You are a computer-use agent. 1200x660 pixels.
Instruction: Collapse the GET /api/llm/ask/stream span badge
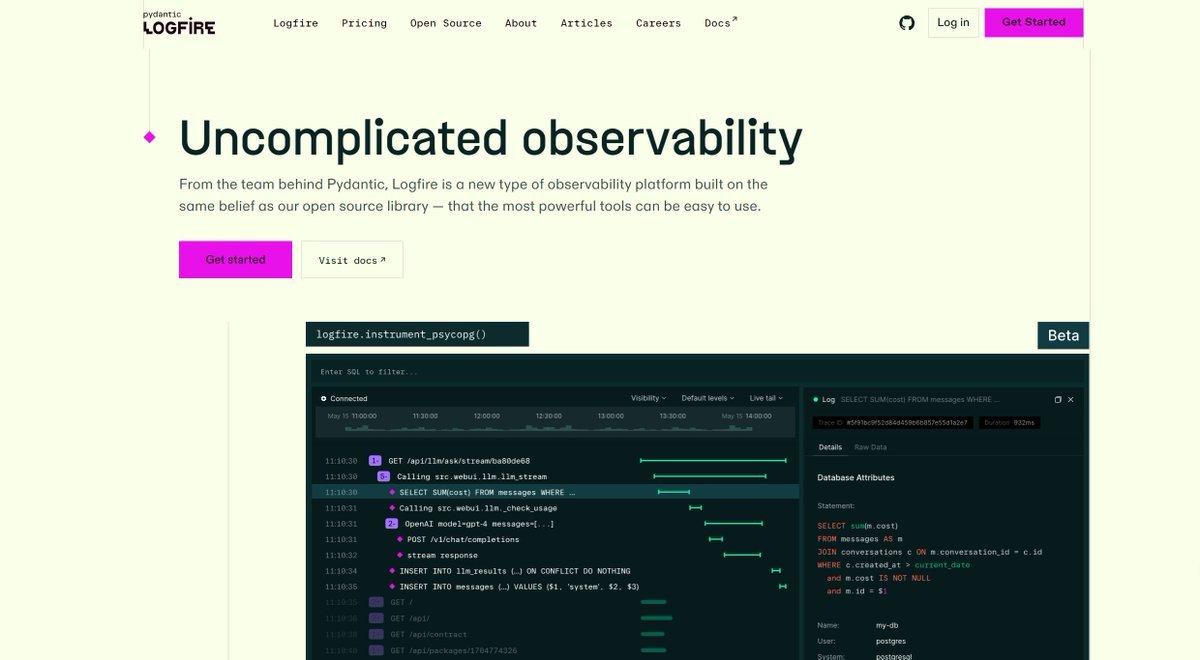(x=375, y=461)
